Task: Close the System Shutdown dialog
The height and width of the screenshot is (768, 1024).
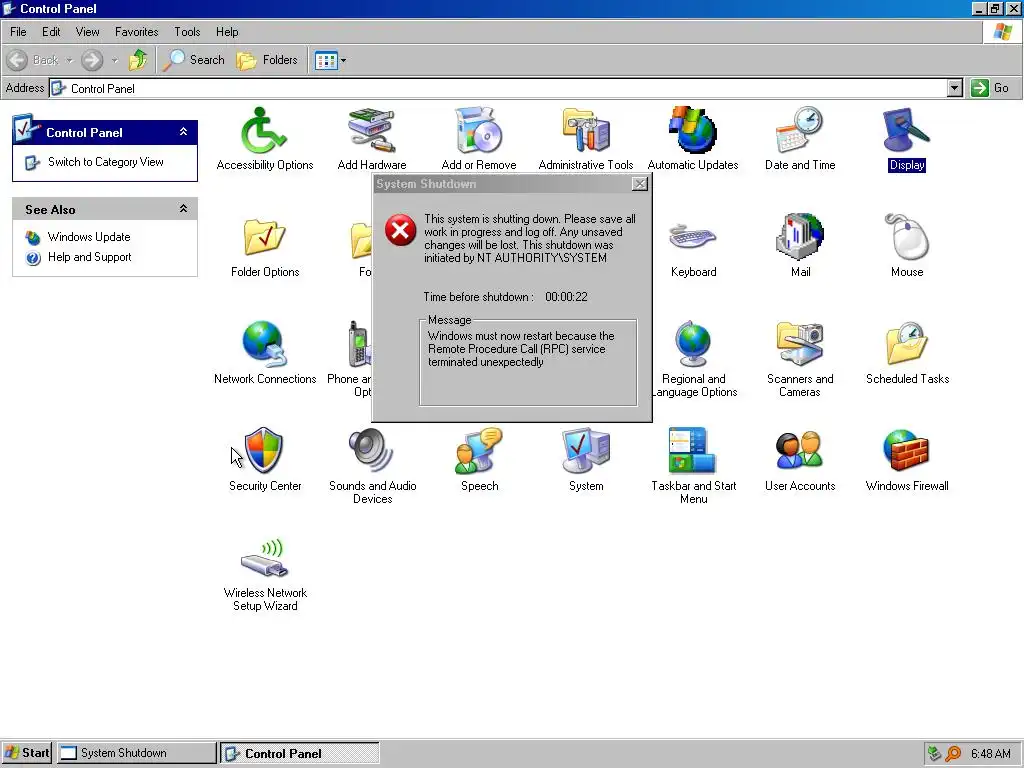Action: tap(640, 184)
